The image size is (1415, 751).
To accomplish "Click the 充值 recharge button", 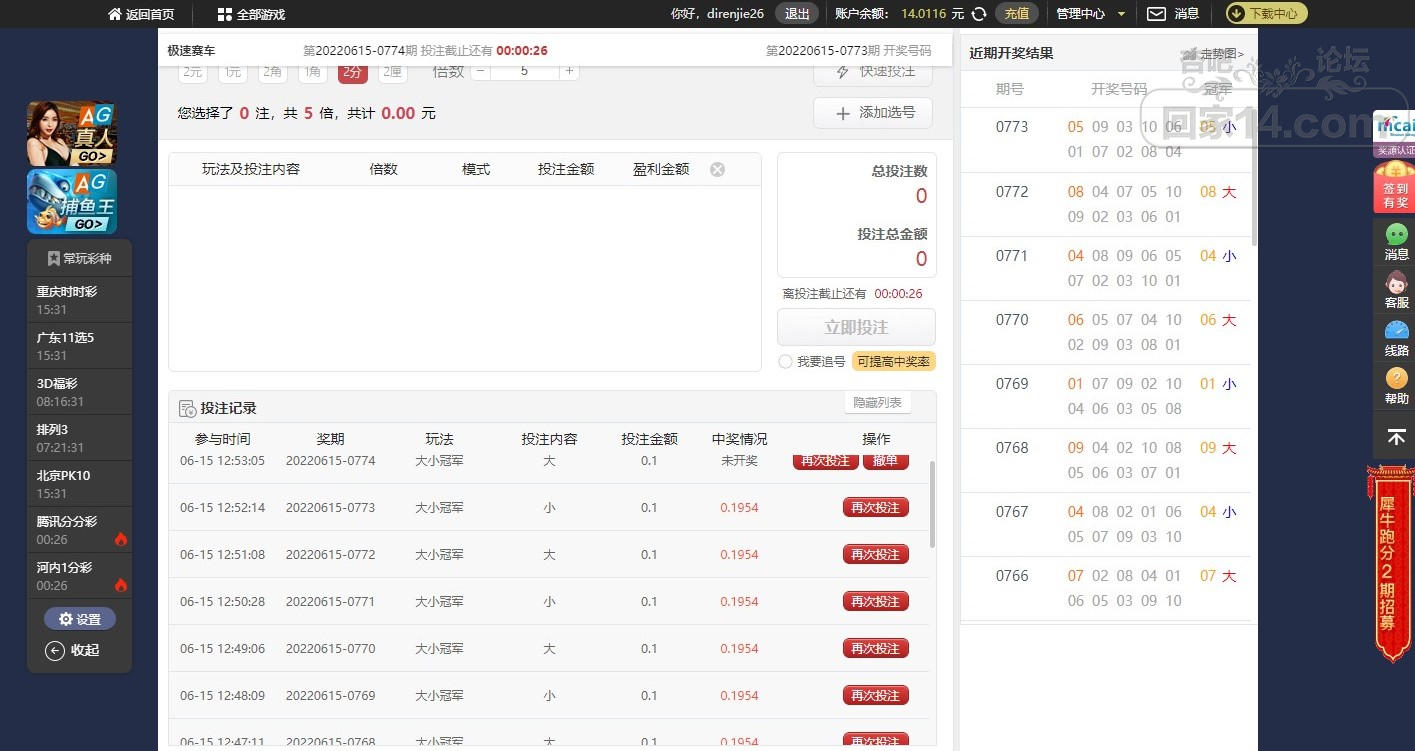I will click(1016, 14).
